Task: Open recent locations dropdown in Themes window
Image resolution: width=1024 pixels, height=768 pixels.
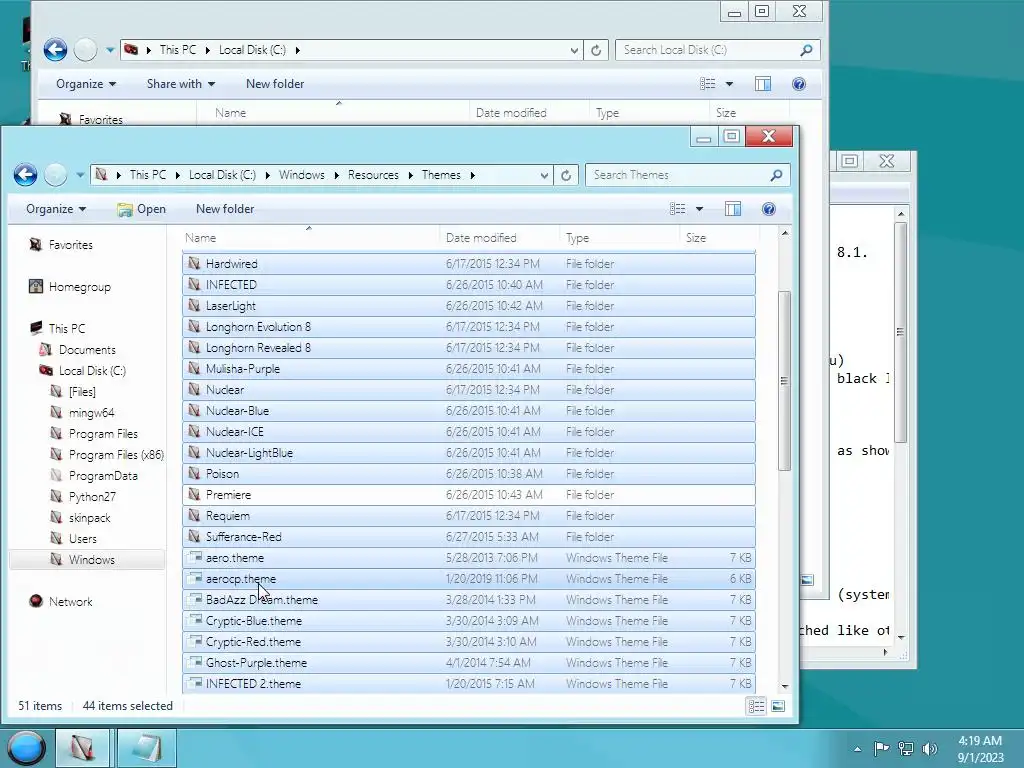Action: [x=80, y=175]
